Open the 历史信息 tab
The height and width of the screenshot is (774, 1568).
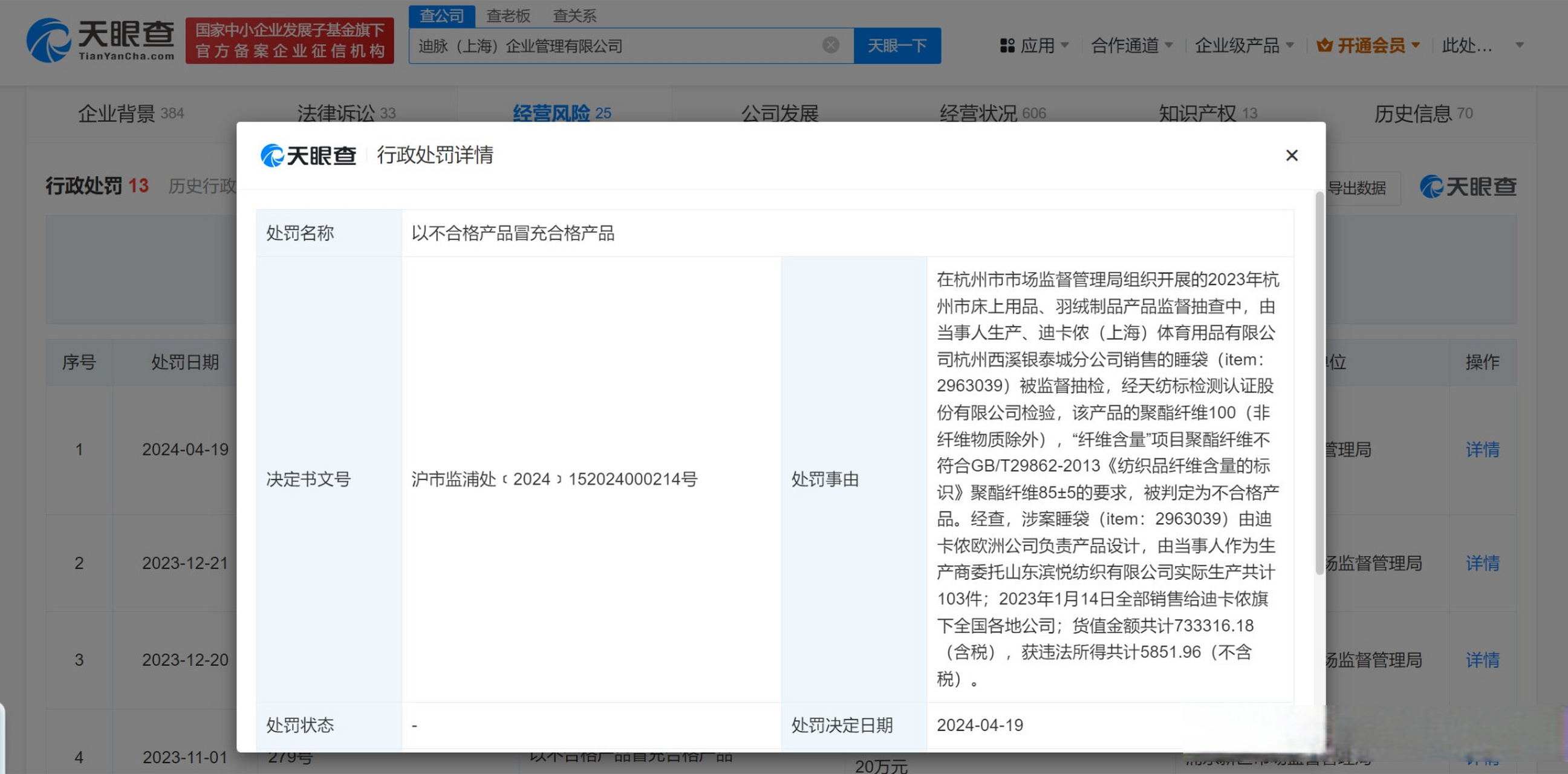[x=1423, y=113]
